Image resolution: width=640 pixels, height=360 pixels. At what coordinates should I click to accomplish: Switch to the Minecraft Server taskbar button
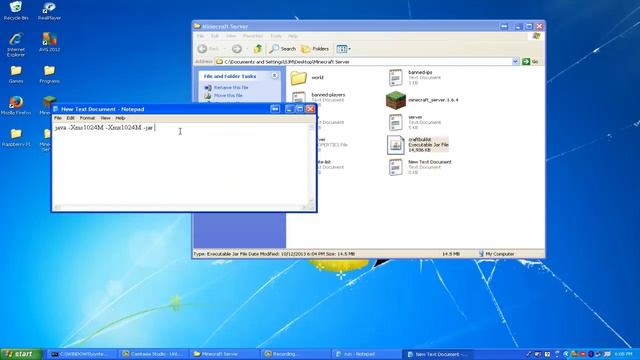(224, 354)
